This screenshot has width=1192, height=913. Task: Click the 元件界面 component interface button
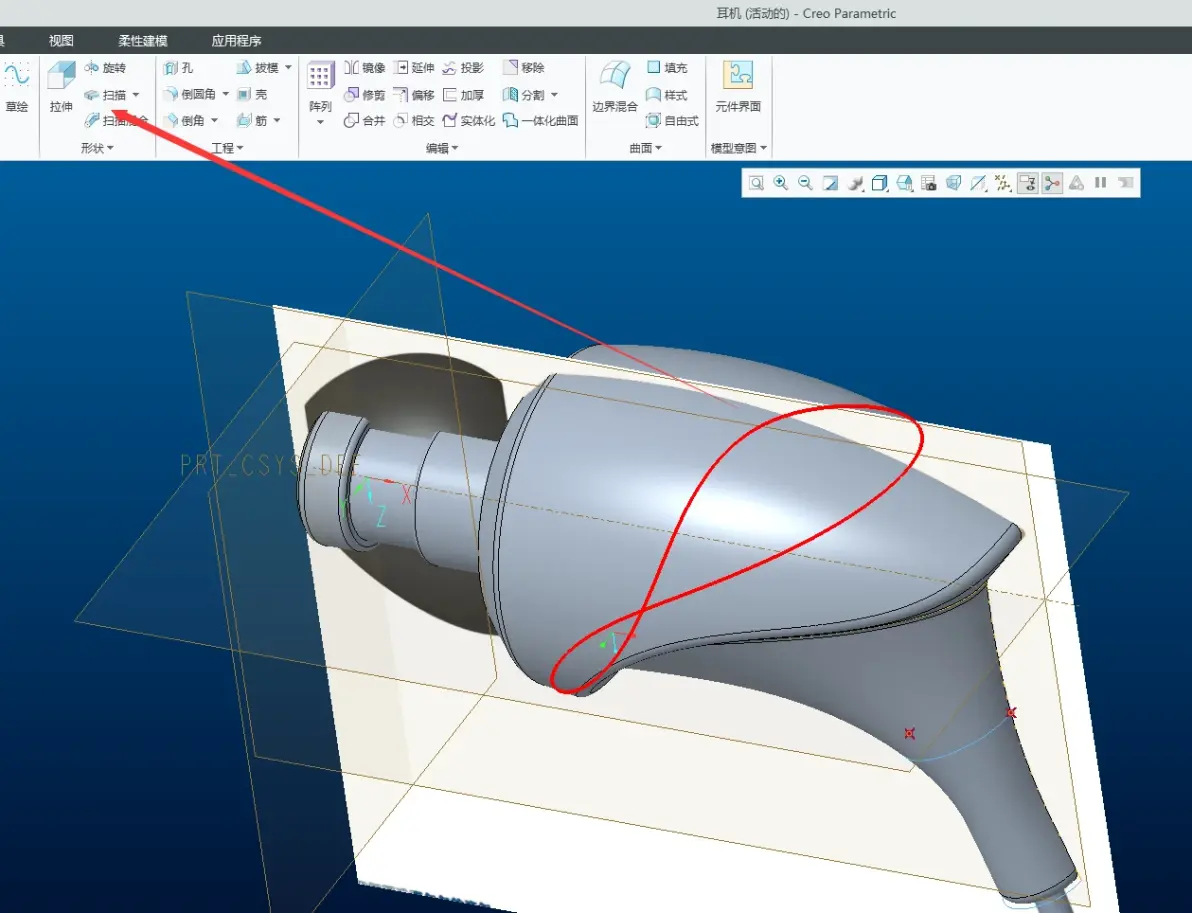(737, 87)
